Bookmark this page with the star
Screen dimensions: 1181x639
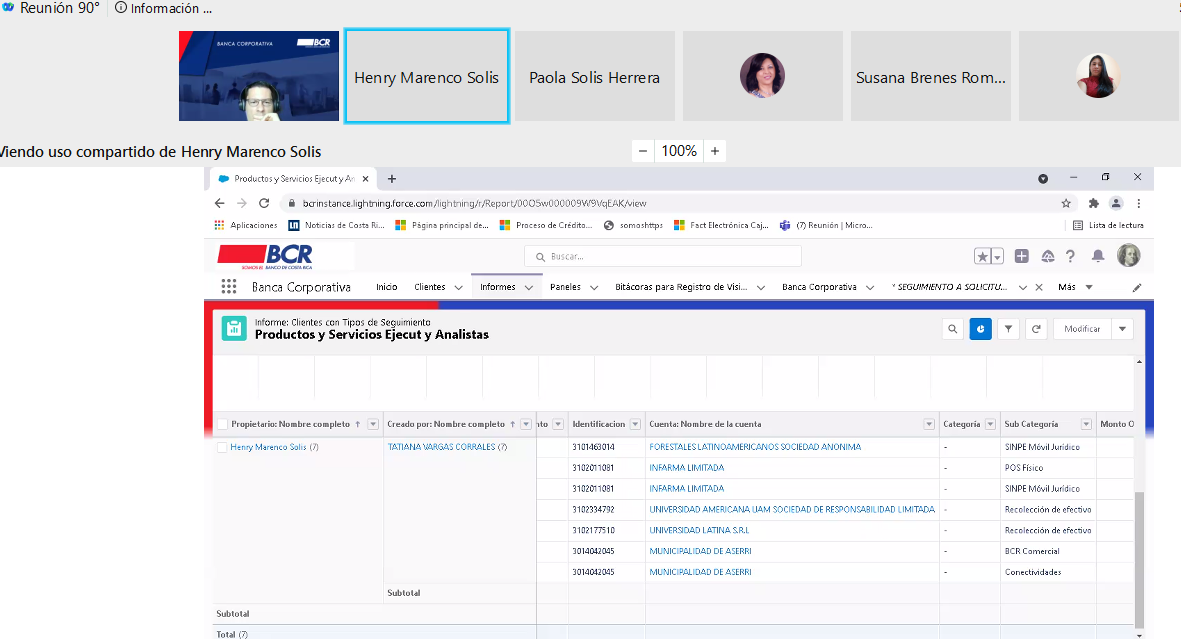[1066, 203]
